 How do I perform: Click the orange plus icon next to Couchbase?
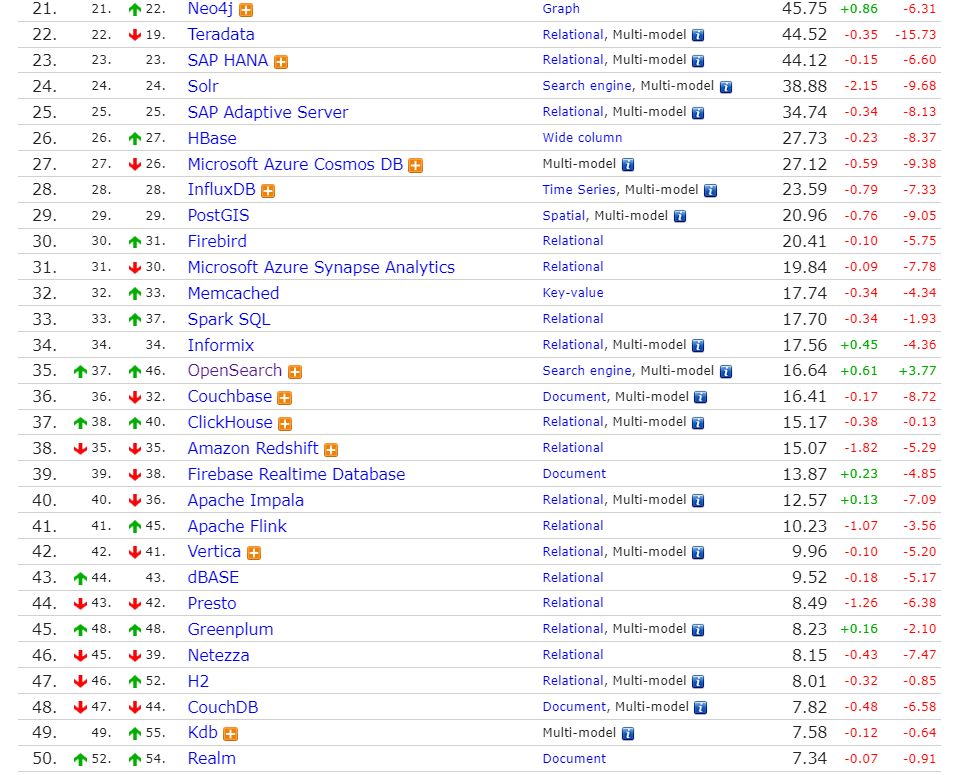coord(284,398)
